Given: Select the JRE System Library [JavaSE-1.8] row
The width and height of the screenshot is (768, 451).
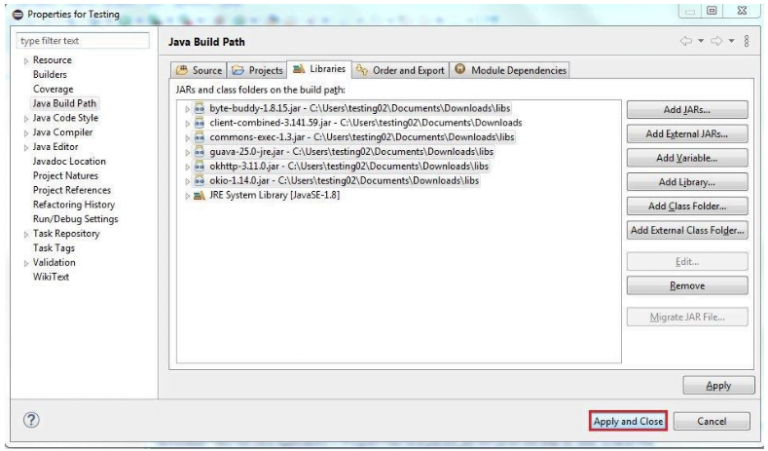Looking at the screenshot, I should pyautogui.click(x=274, y=195).
